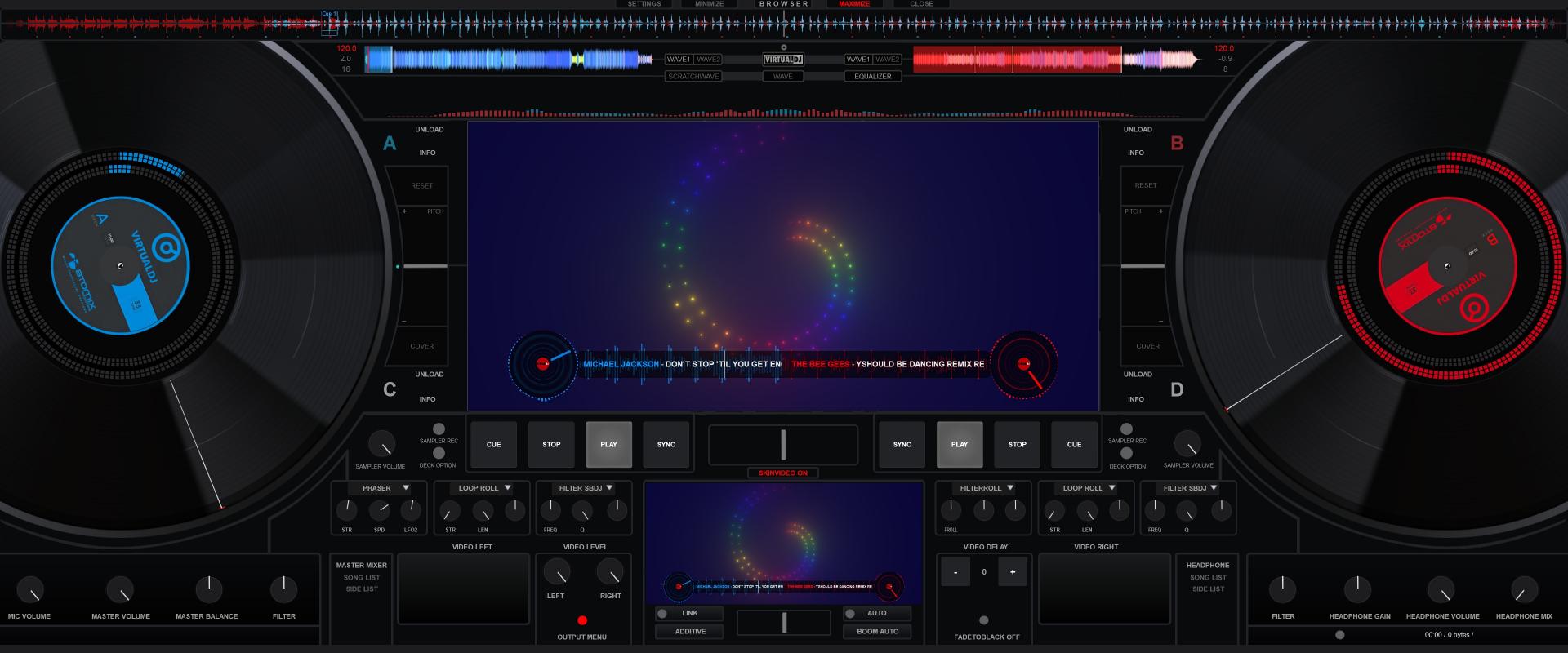Decrease video delay with minus button
Image resolution: width=1568 pixels, height=653 pixels.
point(955,572)
